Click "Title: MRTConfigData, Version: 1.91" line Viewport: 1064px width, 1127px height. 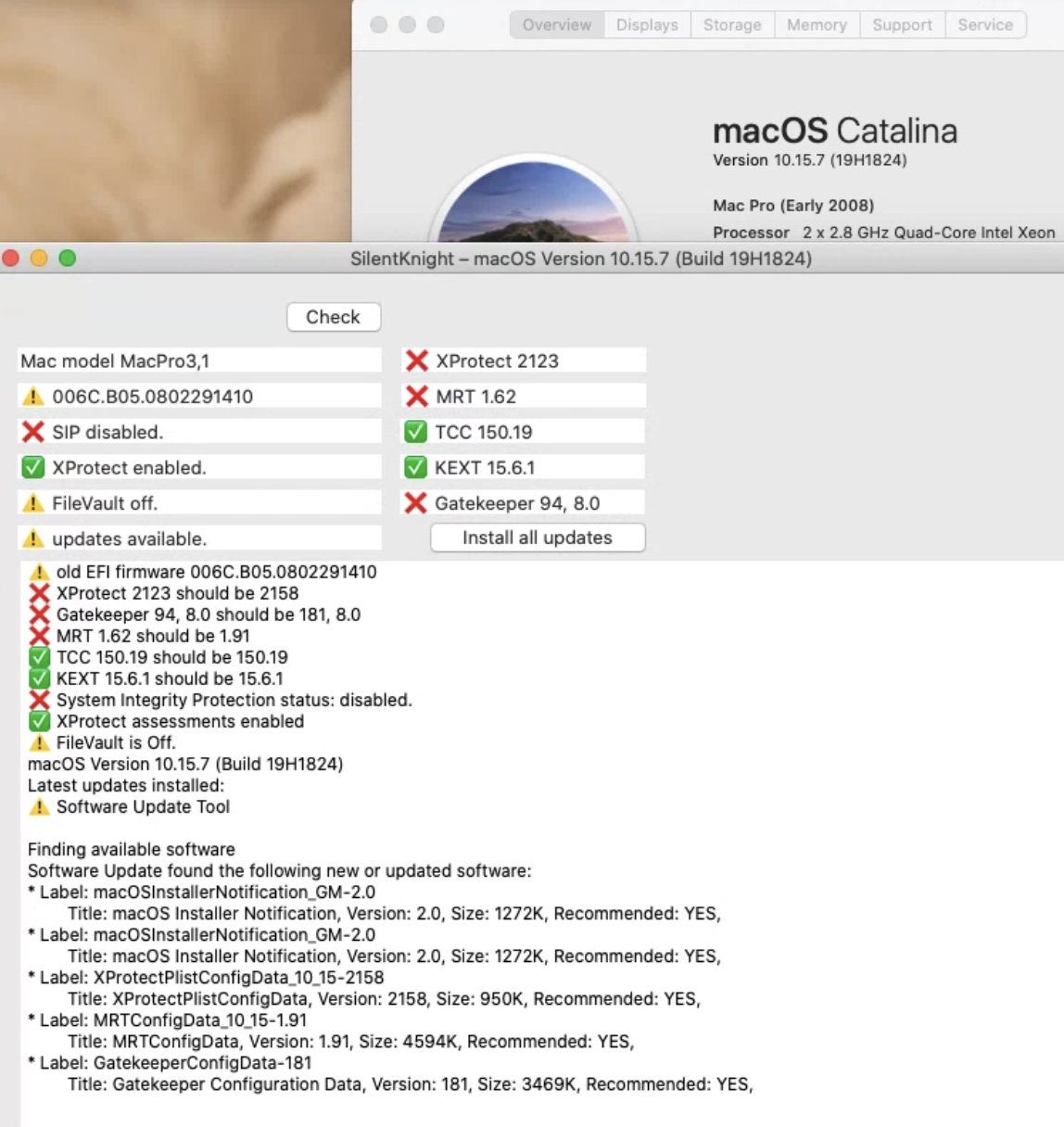pos(350,1041)
